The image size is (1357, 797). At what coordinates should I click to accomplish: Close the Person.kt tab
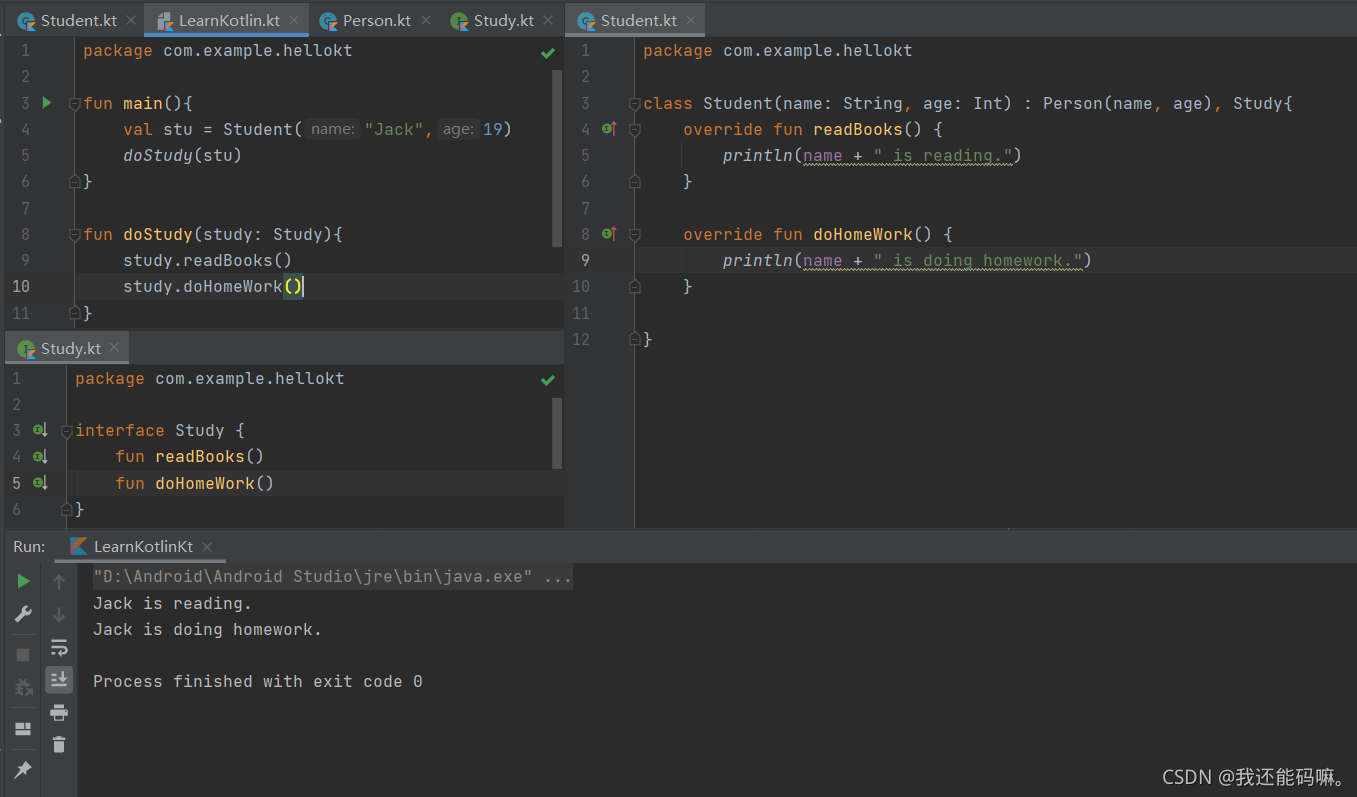[425, 20]
